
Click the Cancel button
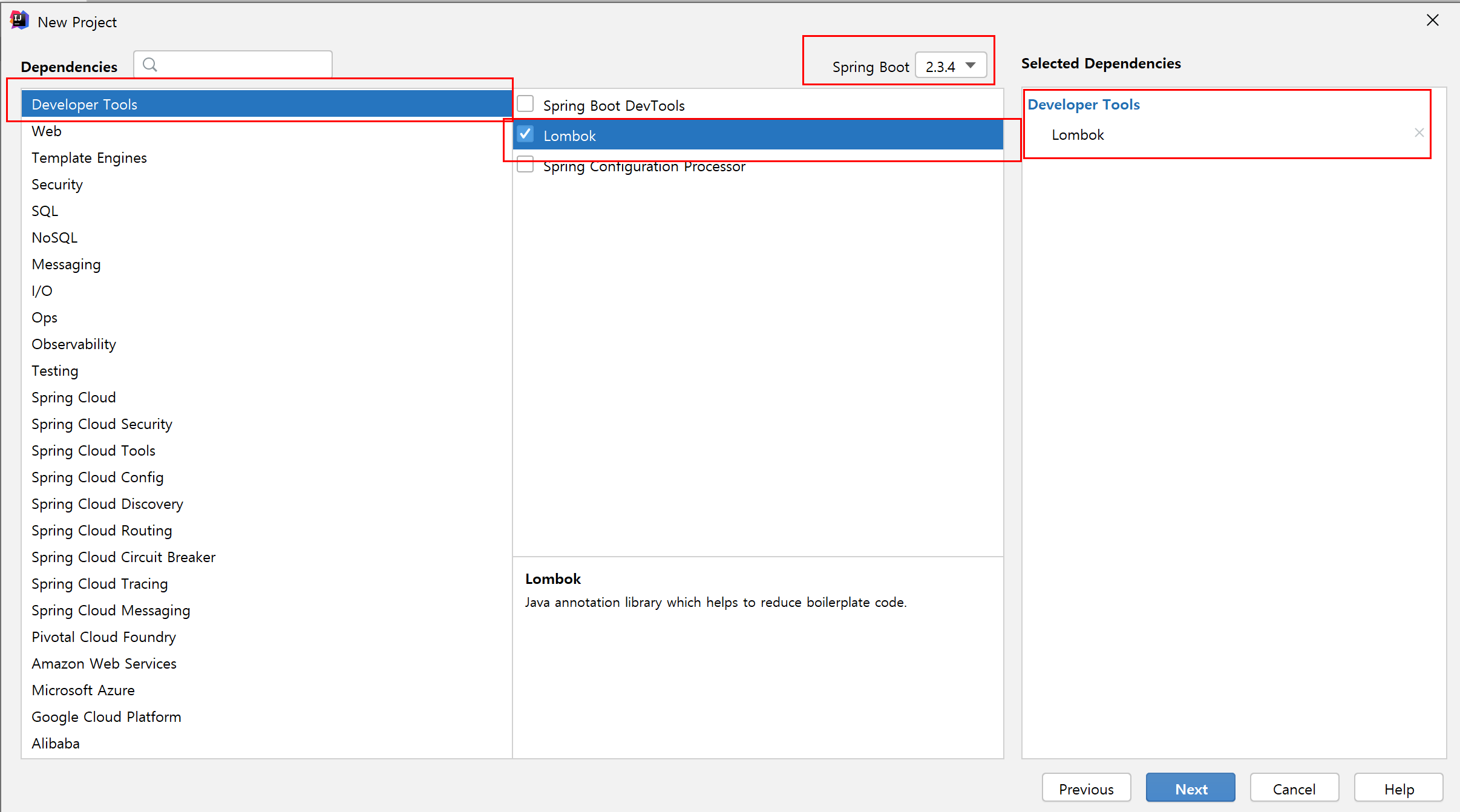tap(1294, 788)
